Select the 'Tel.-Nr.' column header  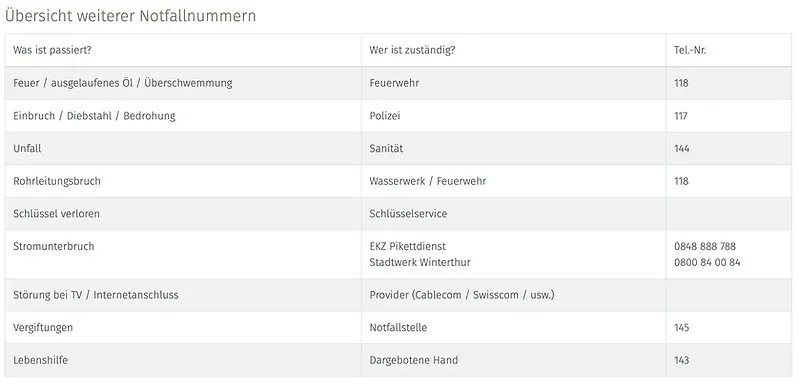tap(690, 50)
